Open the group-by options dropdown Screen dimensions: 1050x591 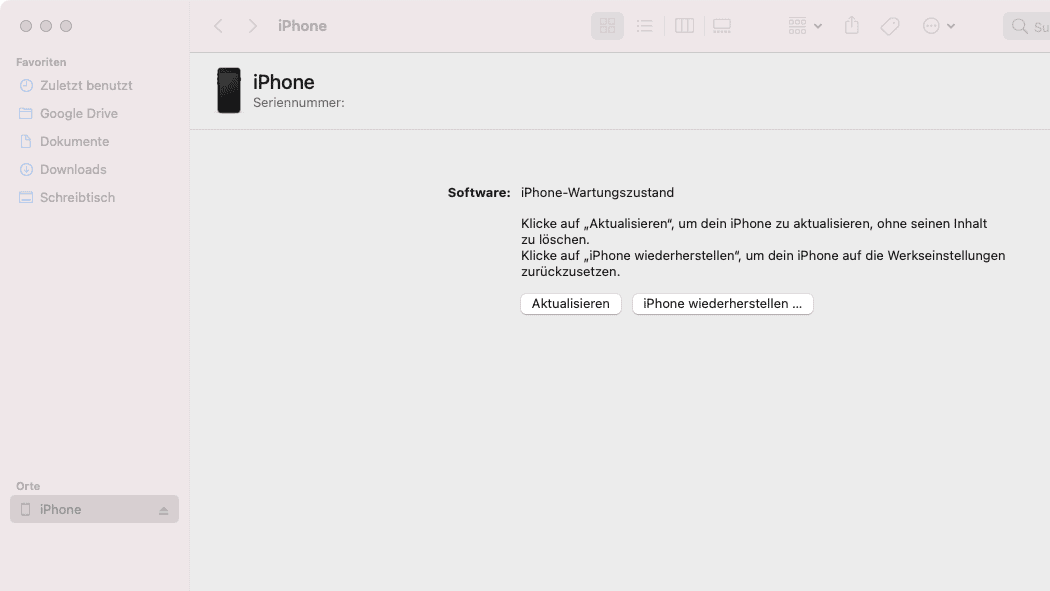tap(805, 26)
